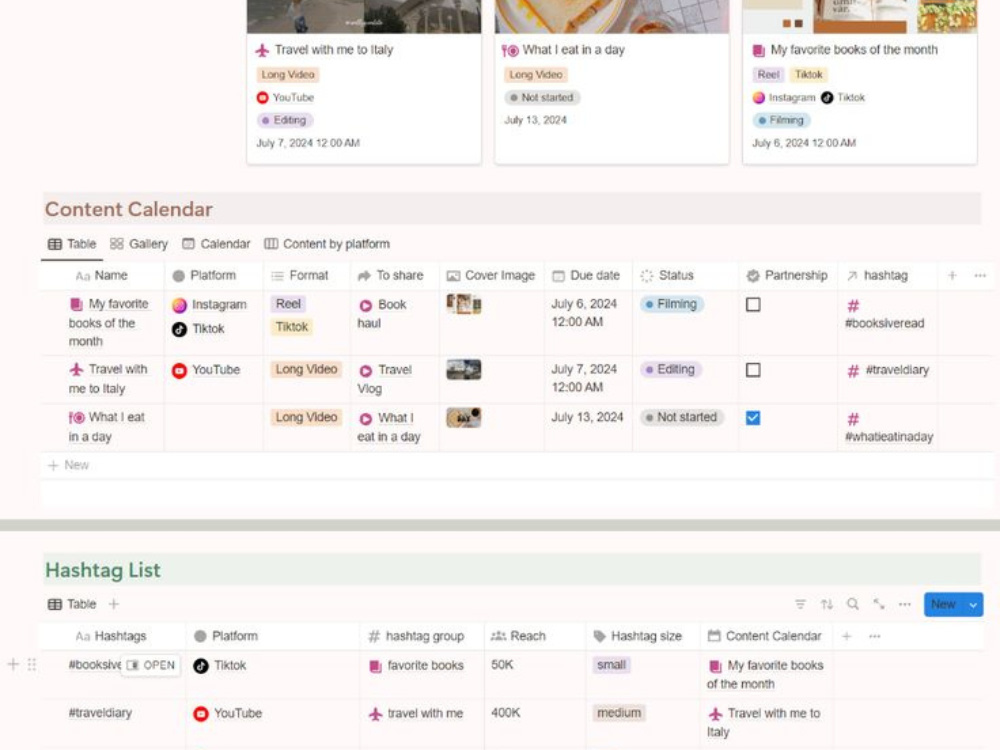Click the YouTube icon in Content Calendar Platform cell
1000x750 pixels.
point(179,371)
